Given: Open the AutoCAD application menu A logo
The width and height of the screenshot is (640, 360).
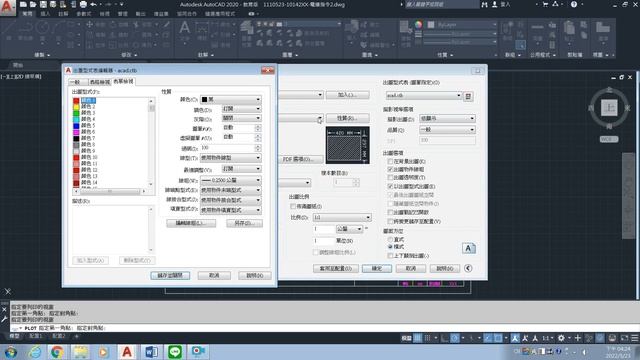Looking at the screenshot, I should [7, 7].
